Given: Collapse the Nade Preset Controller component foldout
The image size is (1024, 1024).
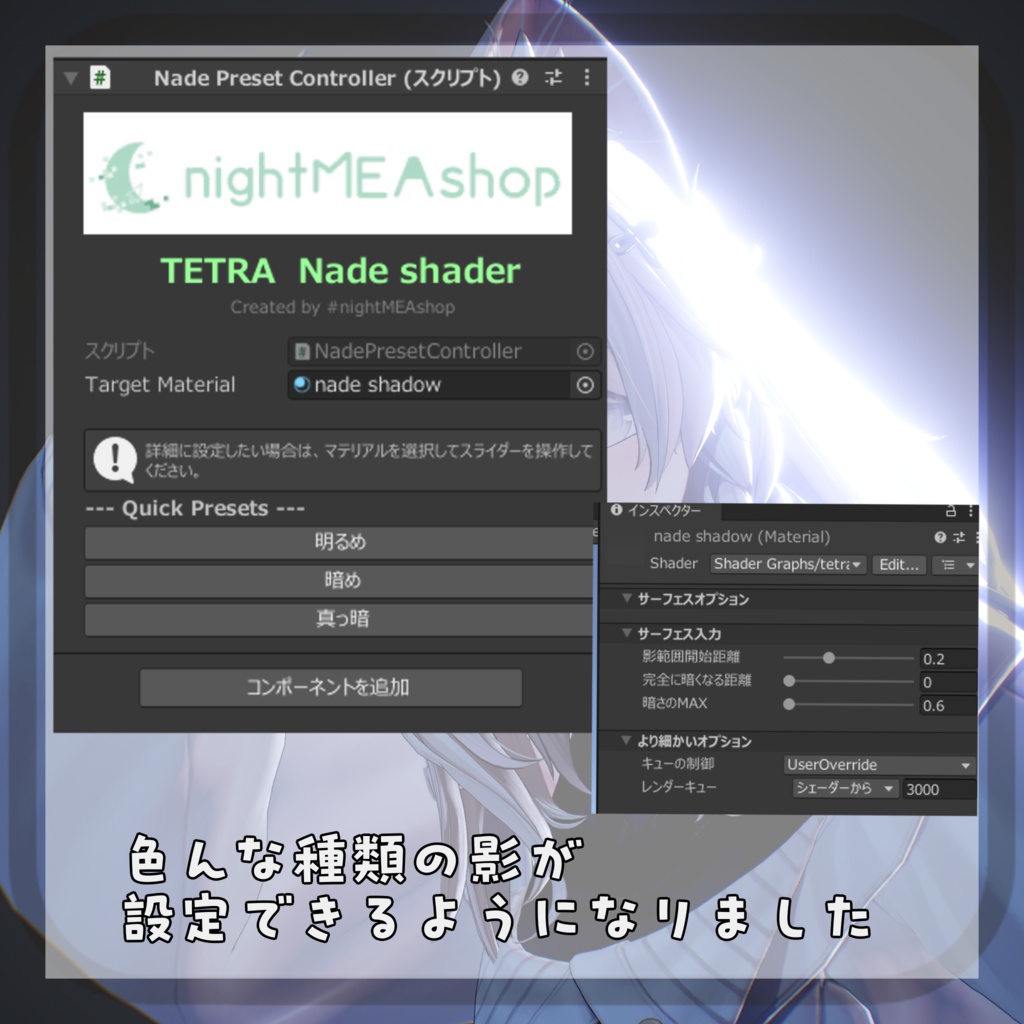Looking at the screenshot, I should click(x=71, y=78).
